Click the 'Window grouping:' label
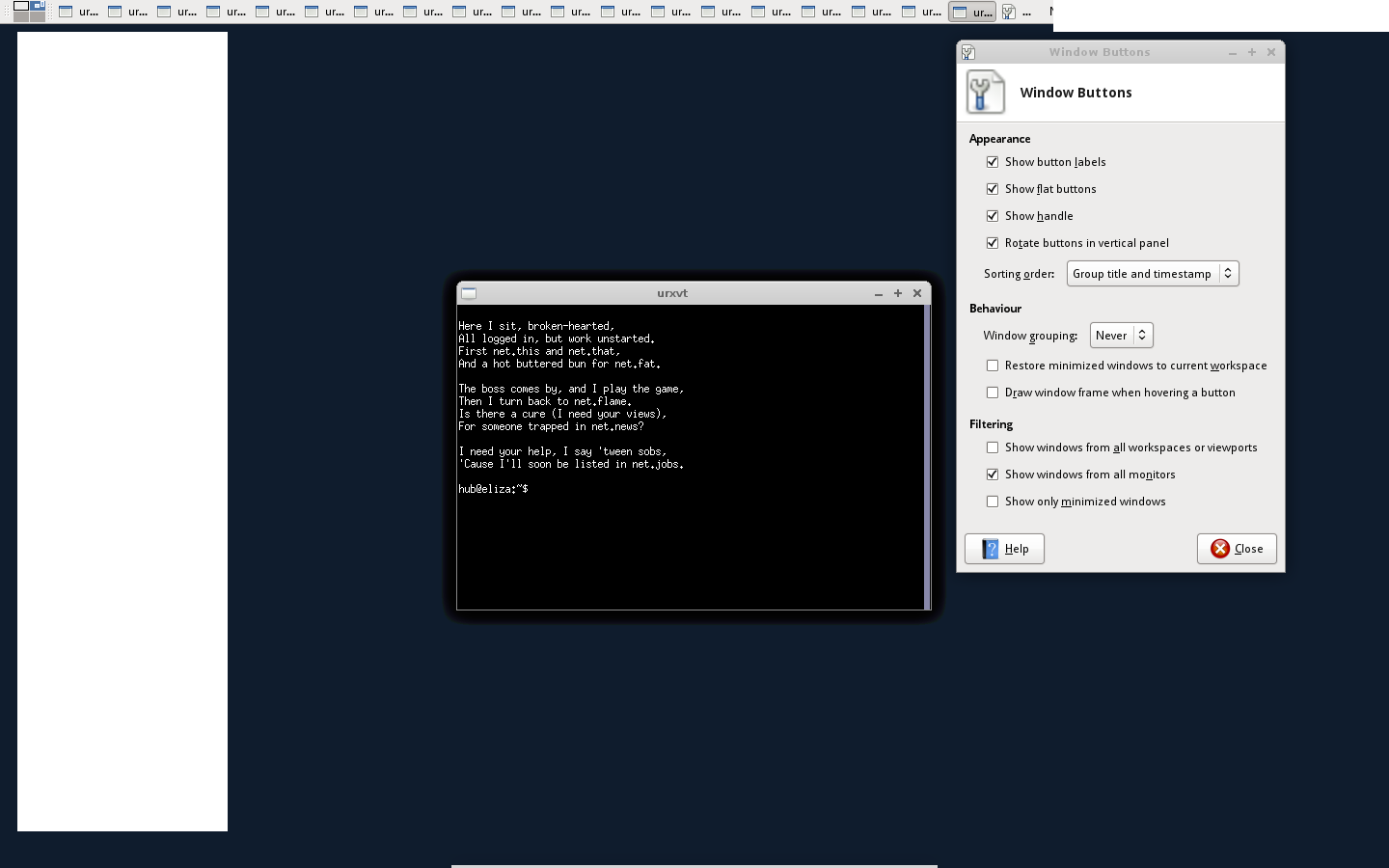Screen dimensions: 1389x868 tap(1030, 336)
